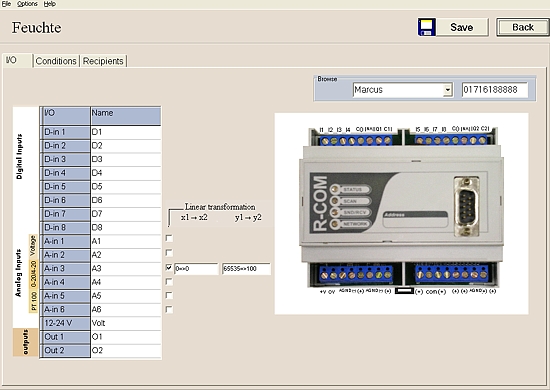This screenshot has width=550, height=390.
Task: Enable linear transformation for A-in 6
Action: [169, 309]
